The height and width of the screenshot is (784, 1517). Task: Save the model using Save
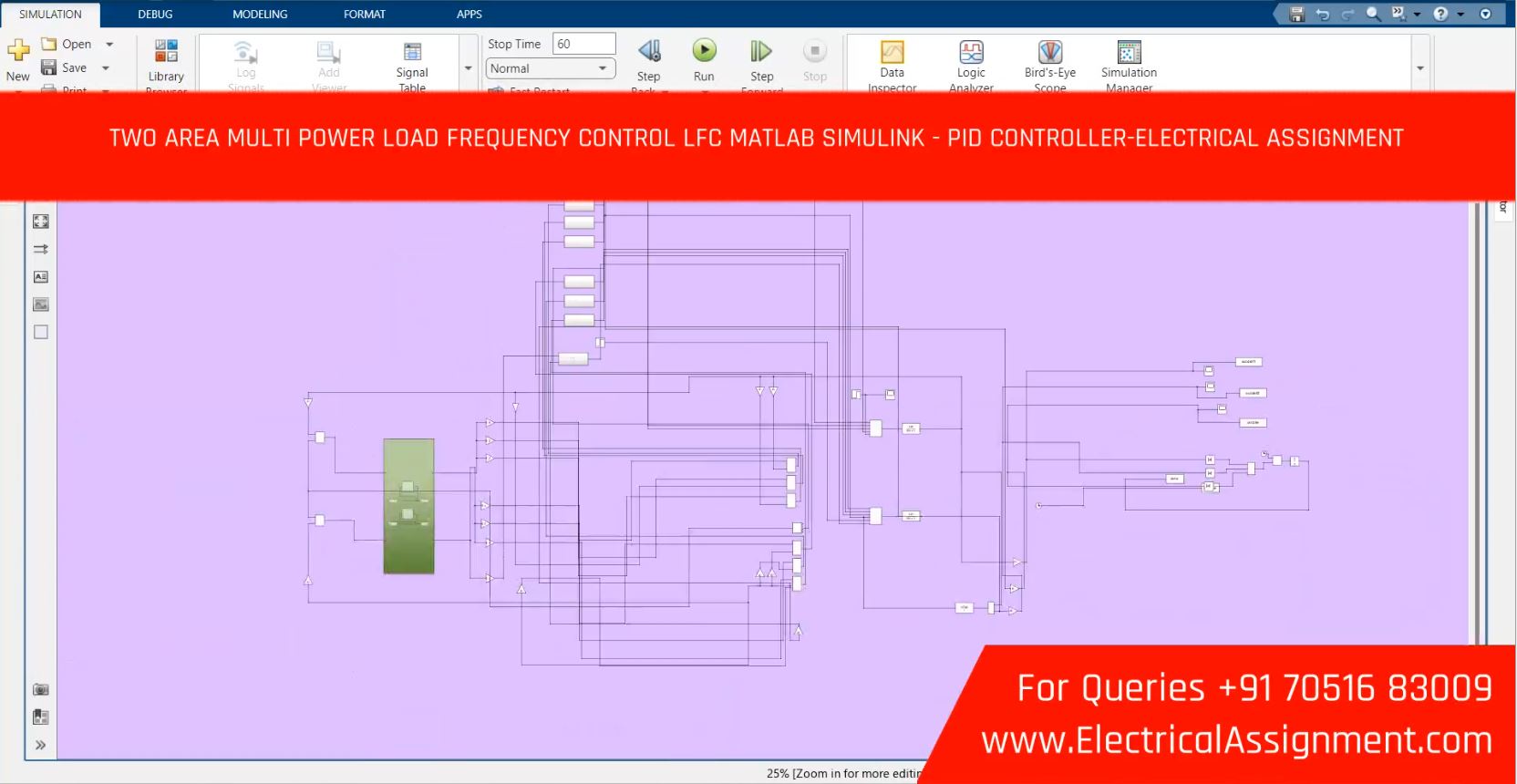tap(64, 67)
